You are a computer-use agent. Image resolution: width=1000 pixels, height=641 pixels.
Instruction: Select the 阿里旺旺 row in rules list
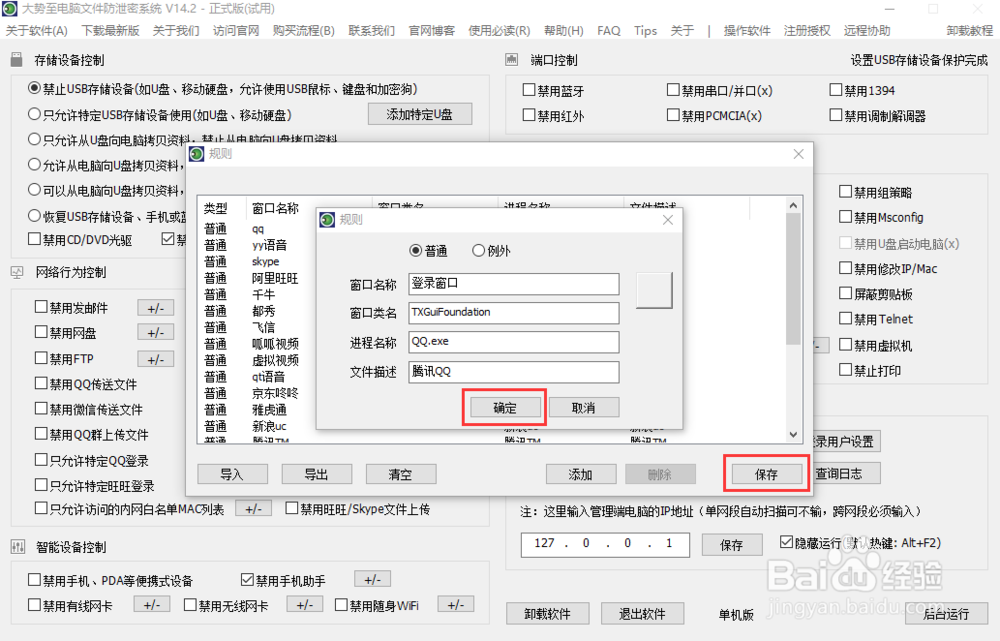click(x=275, y=278)
